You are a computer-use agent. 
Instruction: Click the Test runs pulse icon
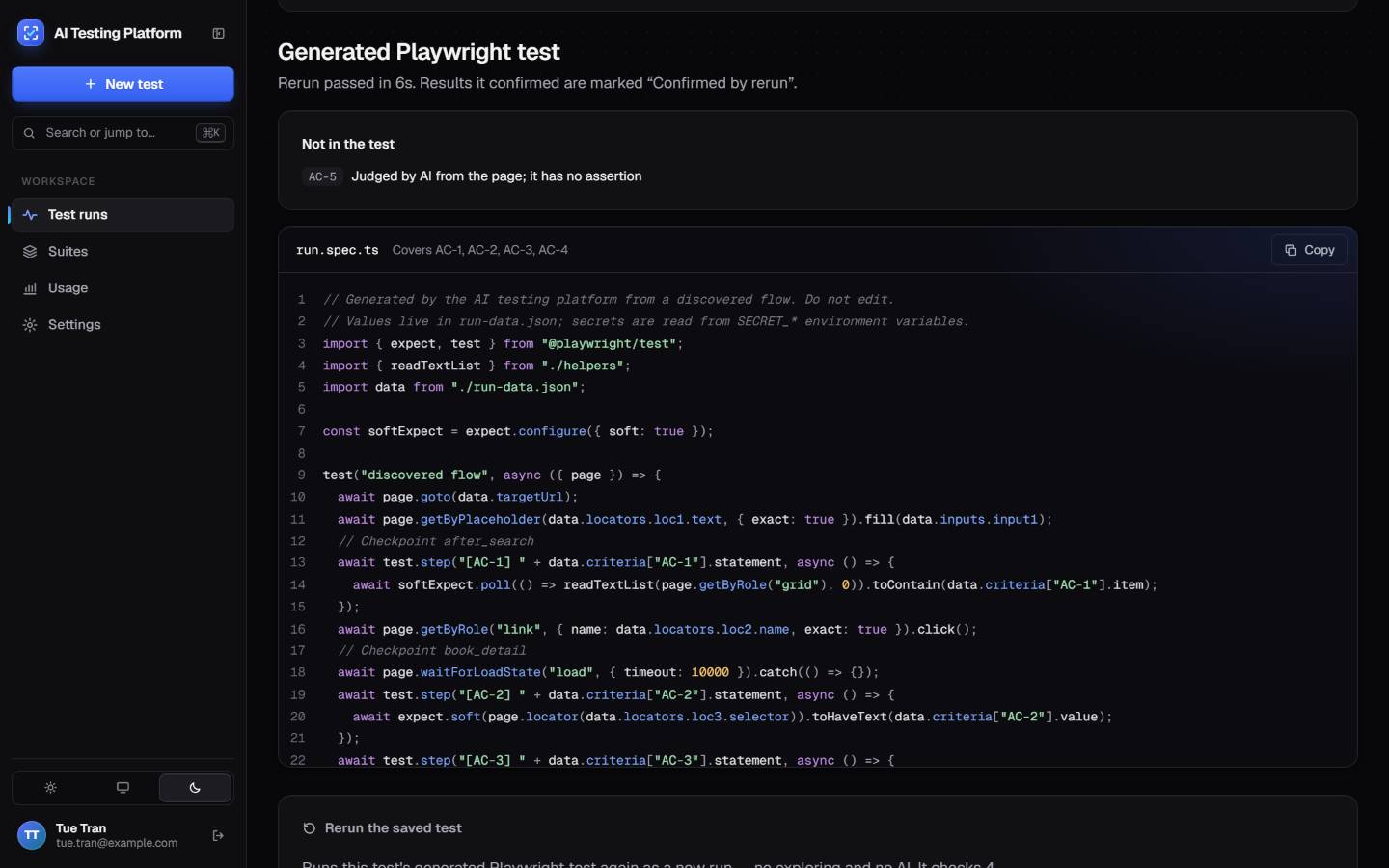point(30,215)
